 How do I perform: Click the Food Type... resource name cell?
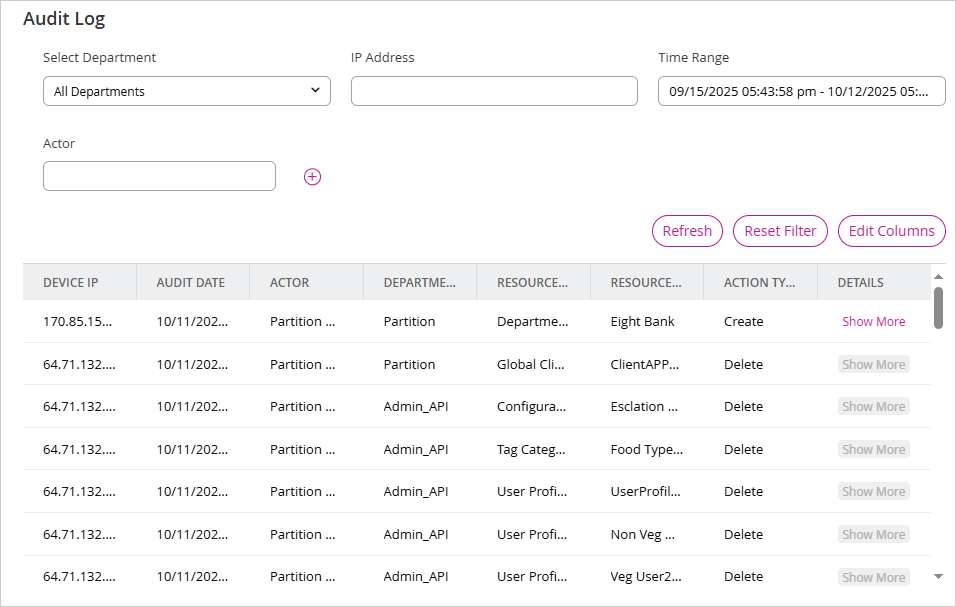pos(647,450)
